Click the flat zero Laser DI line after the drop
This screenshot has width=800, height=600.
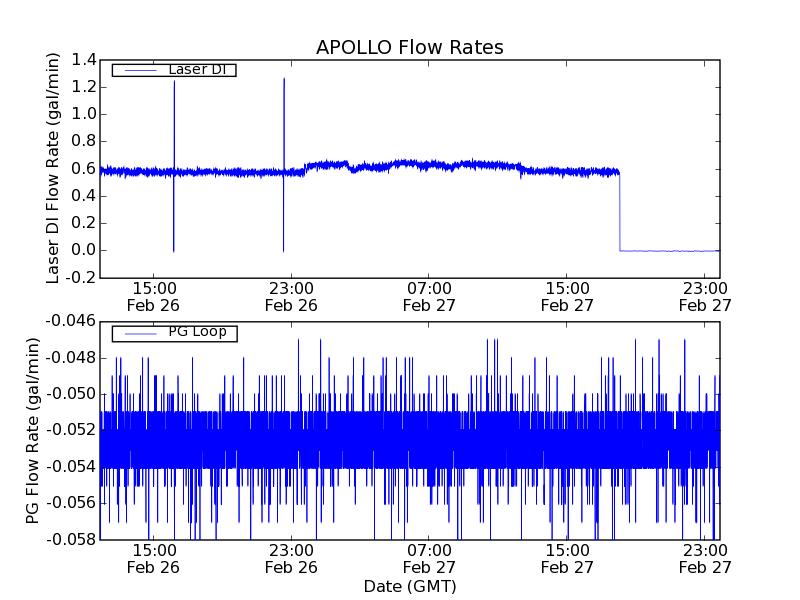tap(669, 251)
